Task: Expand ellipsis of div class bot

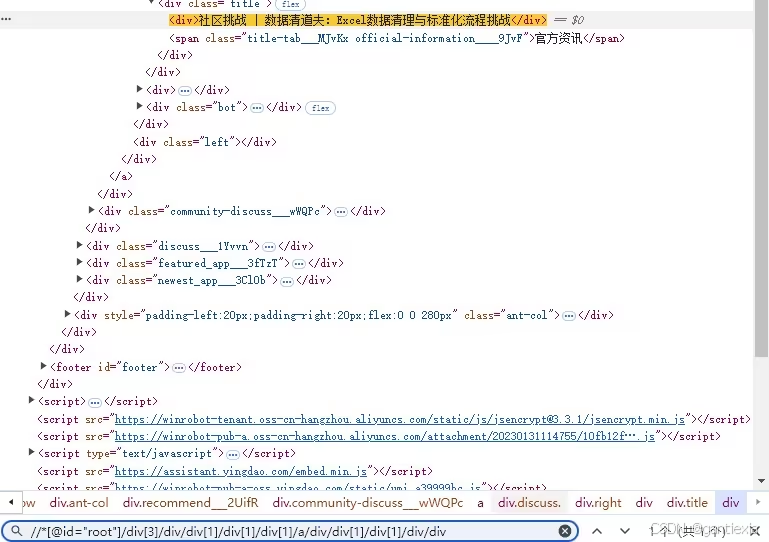Action: coord(257,108)
